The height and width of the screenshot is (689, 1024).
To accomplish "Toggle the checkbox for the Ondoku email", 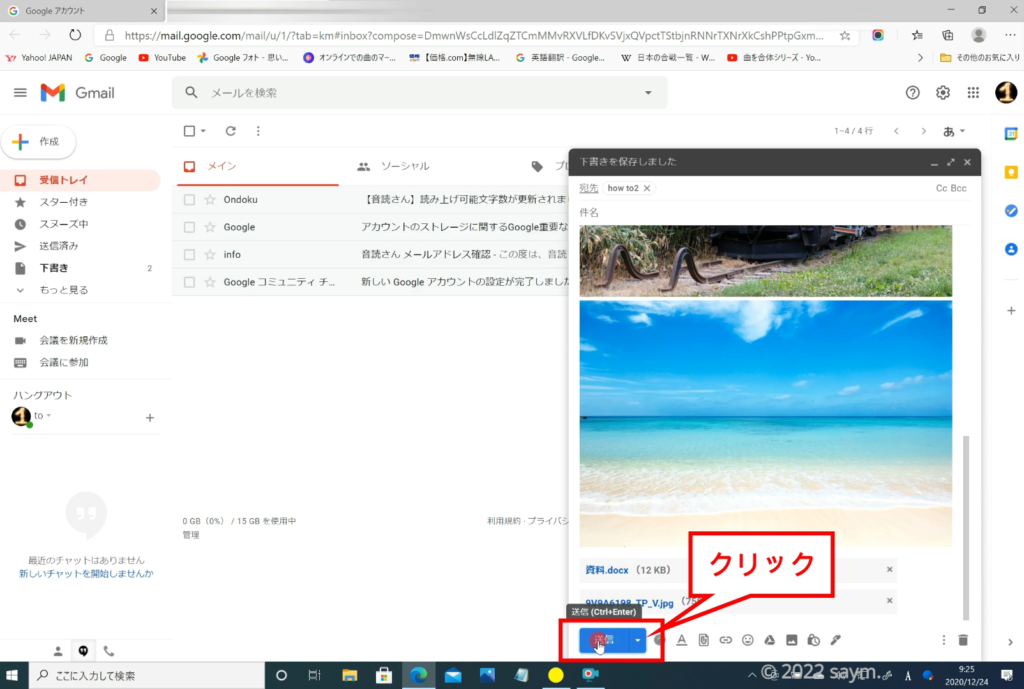I will [190, 200].
